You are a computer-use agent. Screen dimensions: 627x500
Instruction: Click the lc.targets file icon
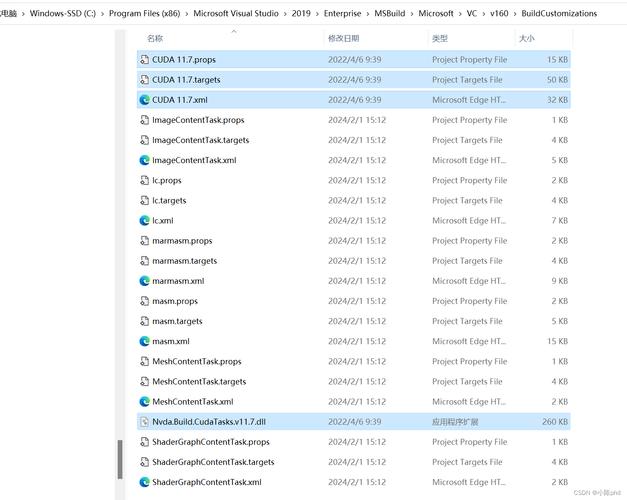[x=144, y=200]
